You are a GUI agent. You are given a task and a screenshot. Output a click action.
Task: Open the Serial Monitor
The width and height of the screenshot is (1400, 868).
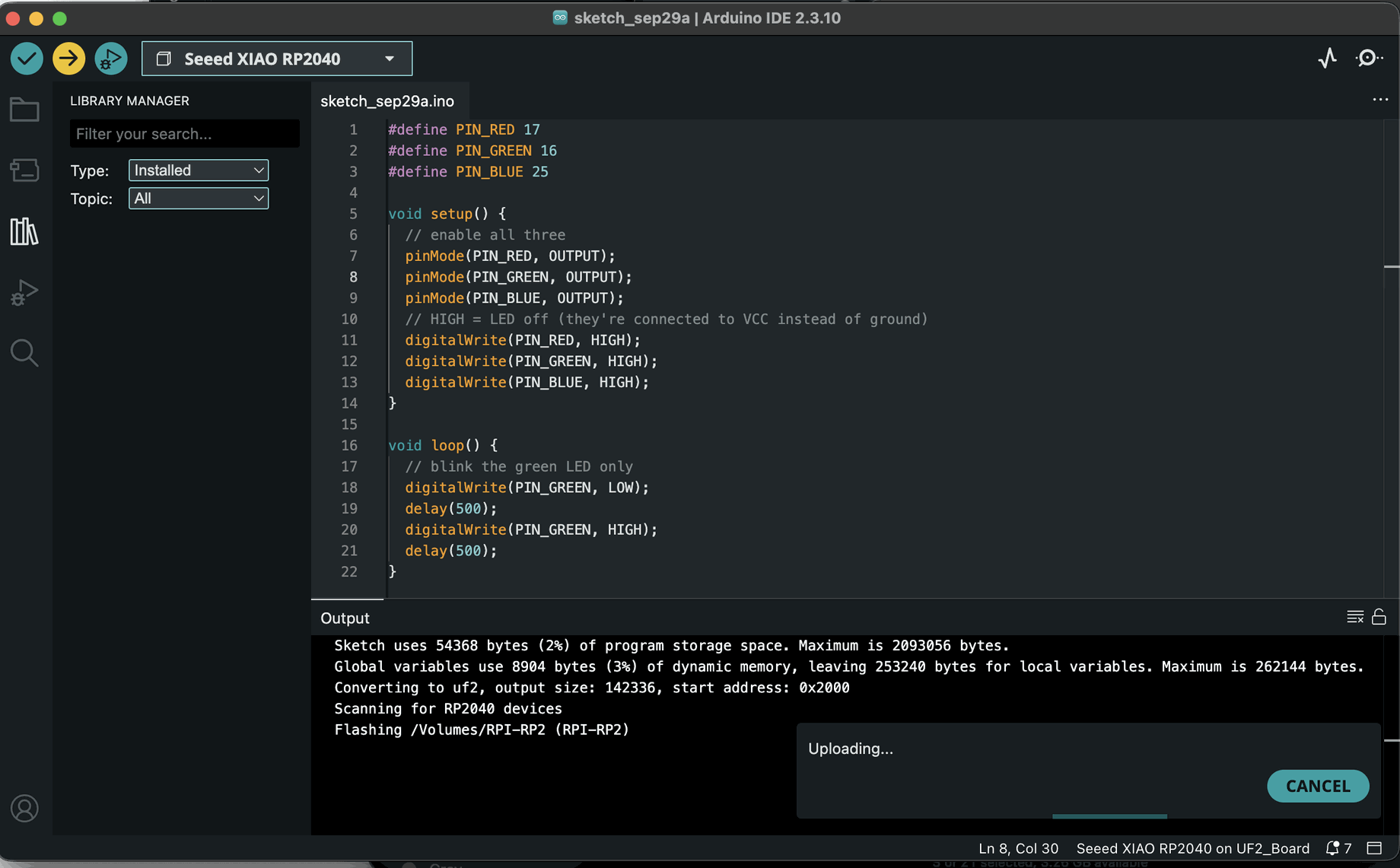click(1369, 59)
